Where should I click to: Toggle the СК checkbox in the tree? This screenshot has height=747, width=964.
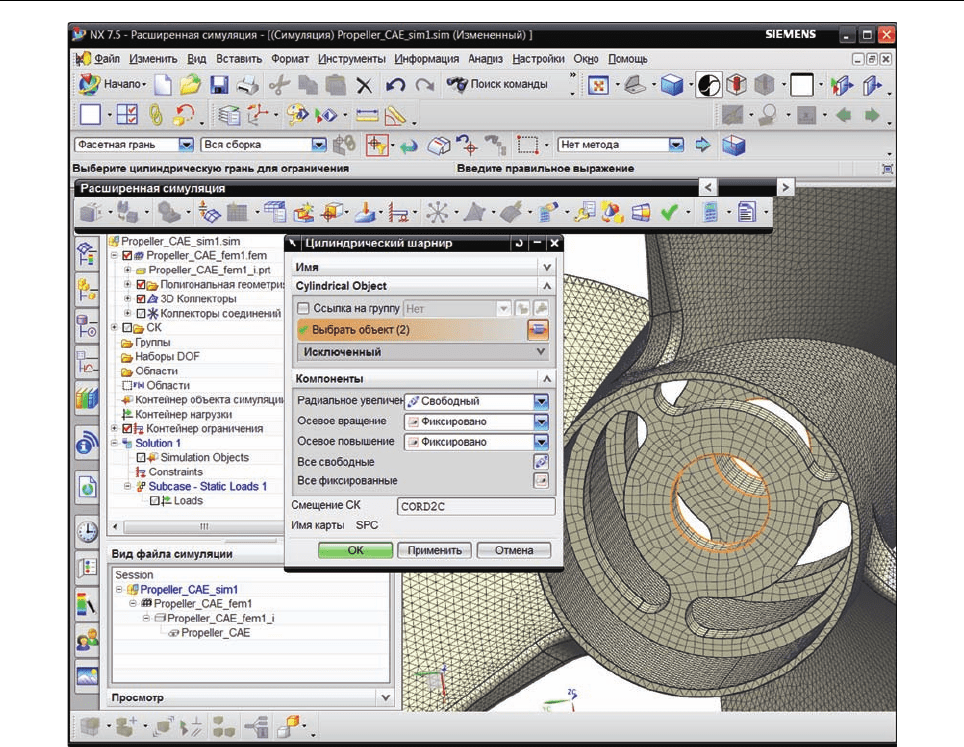127,328
